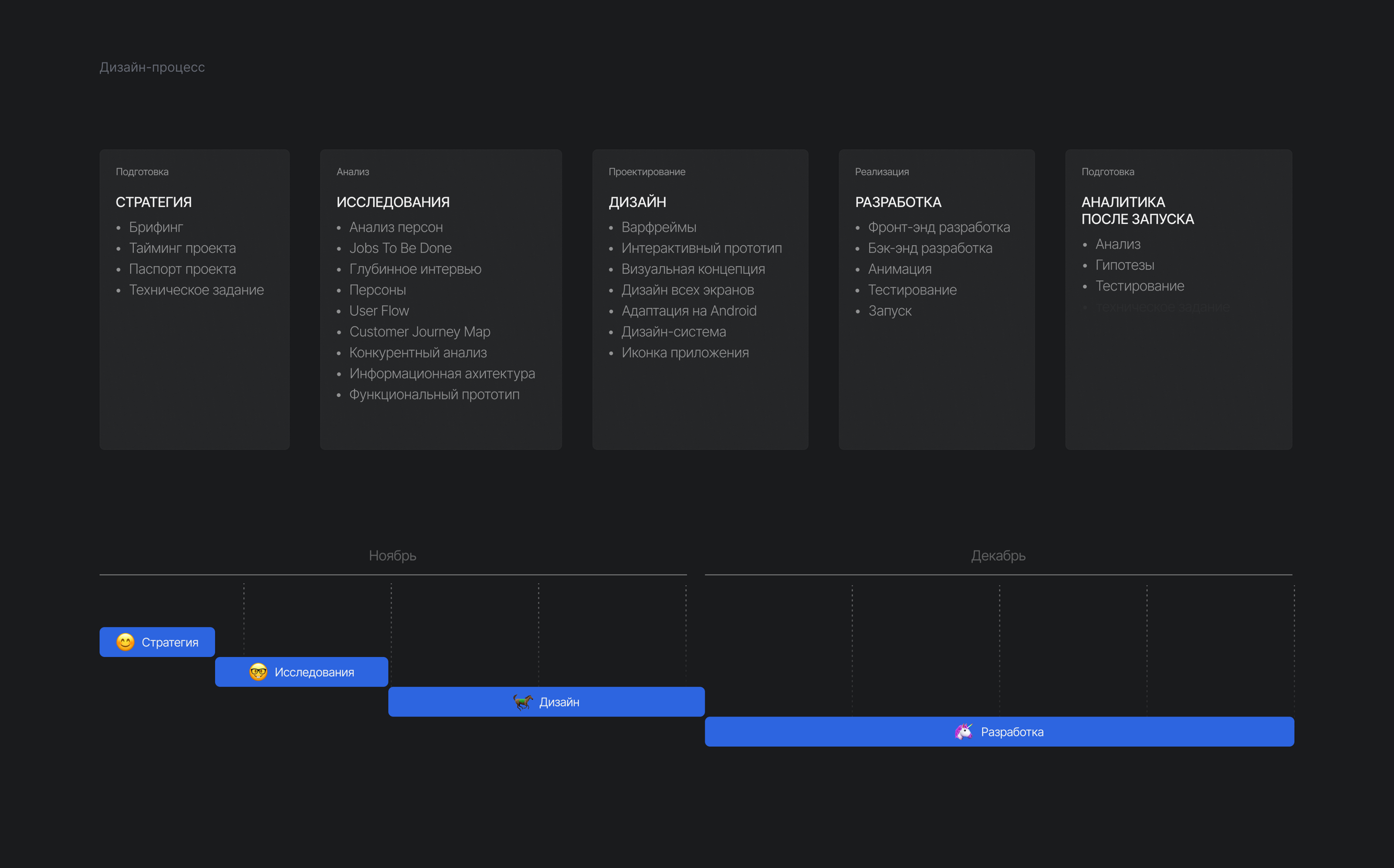Click the unicorn emoji on Разработка bar
Viewport: 1394px width, 868px height.
pyautogui.click(x=964, y=731)
